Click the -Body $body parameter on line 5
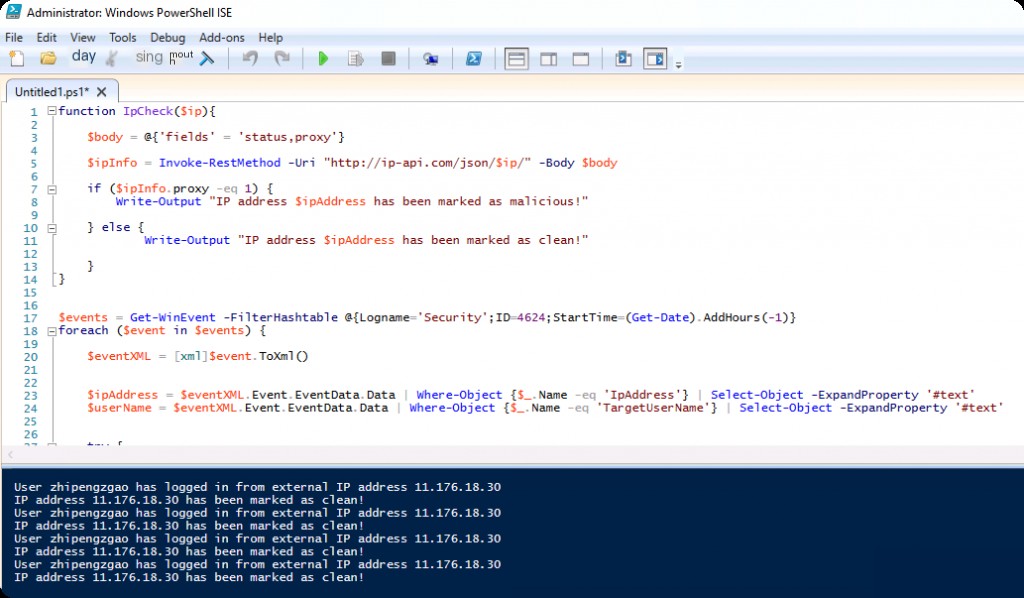1024x598 pixels. (578, 163)
